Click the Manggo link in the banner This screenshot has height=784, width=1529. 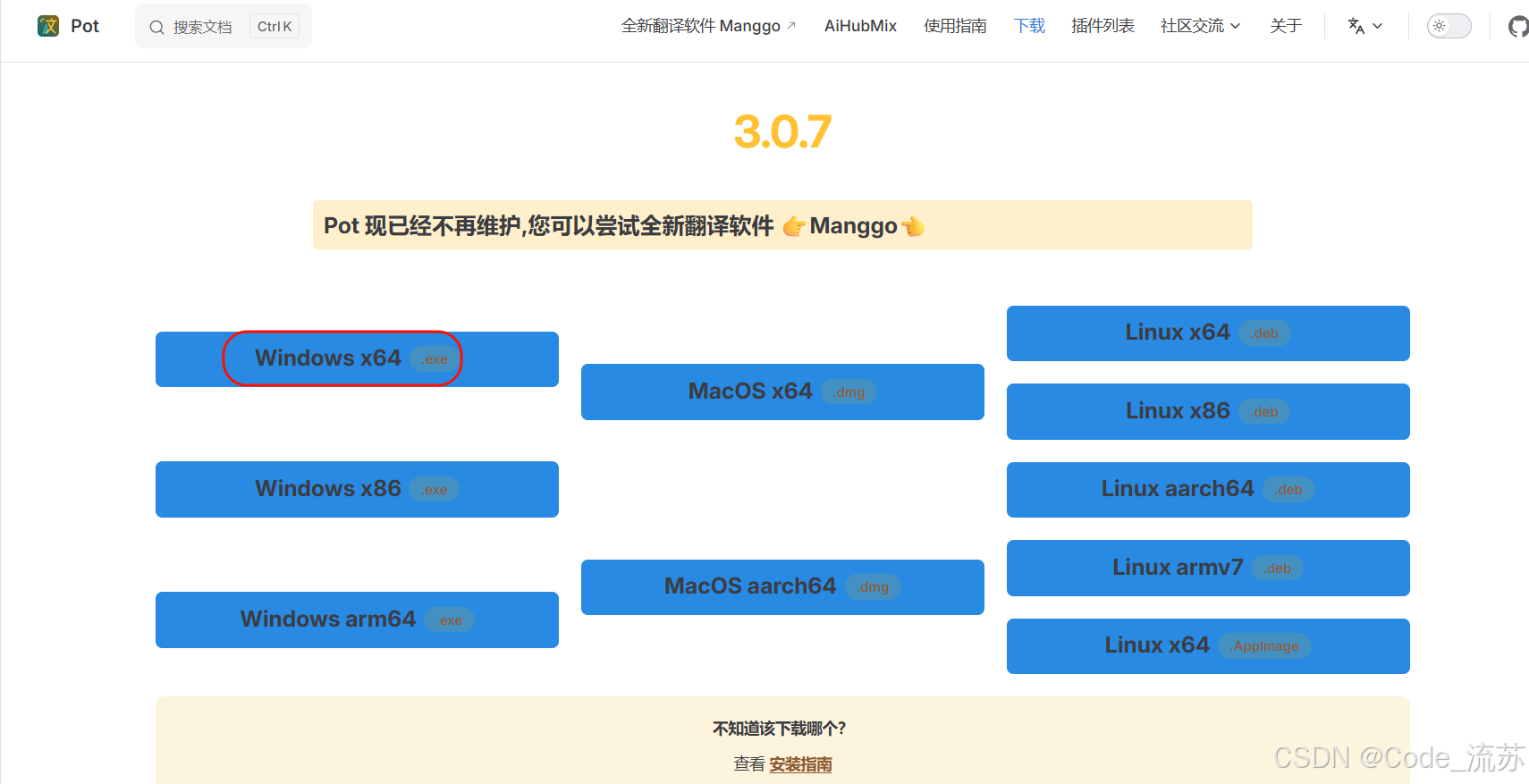pos(853,226)
